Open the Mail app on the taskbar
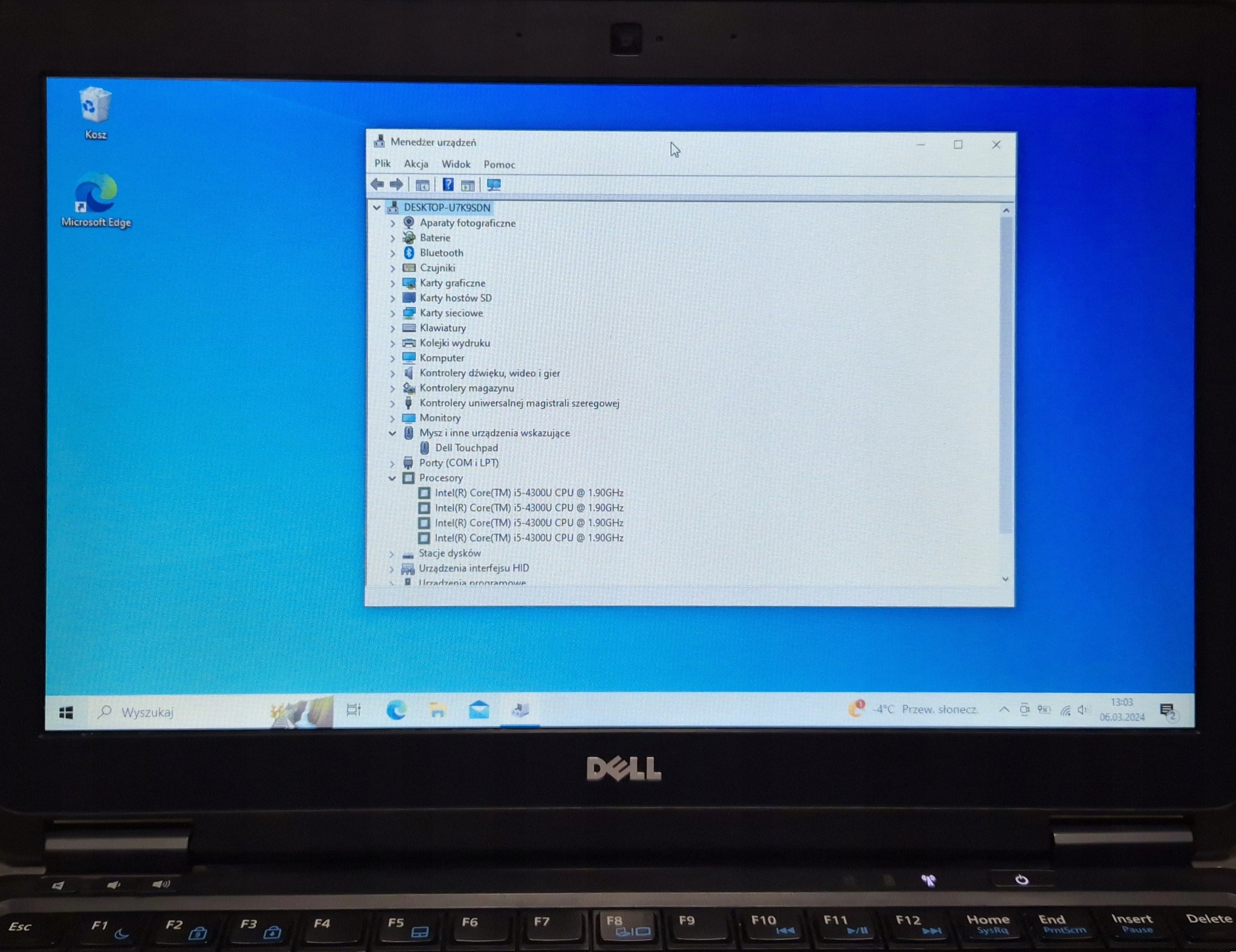This screenshot has width=1236, height=952. (479, 710)
